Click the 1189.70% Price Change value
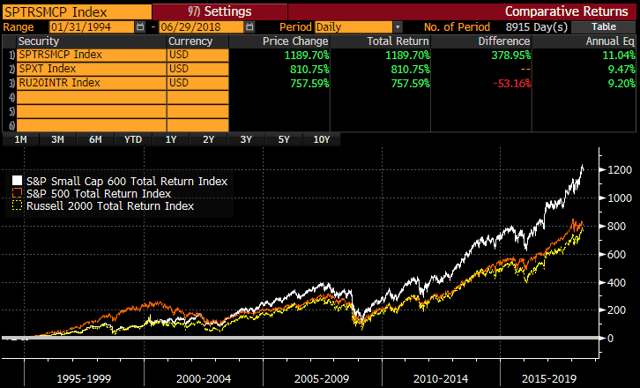The image size is (640, 388). tap(307, 55)
